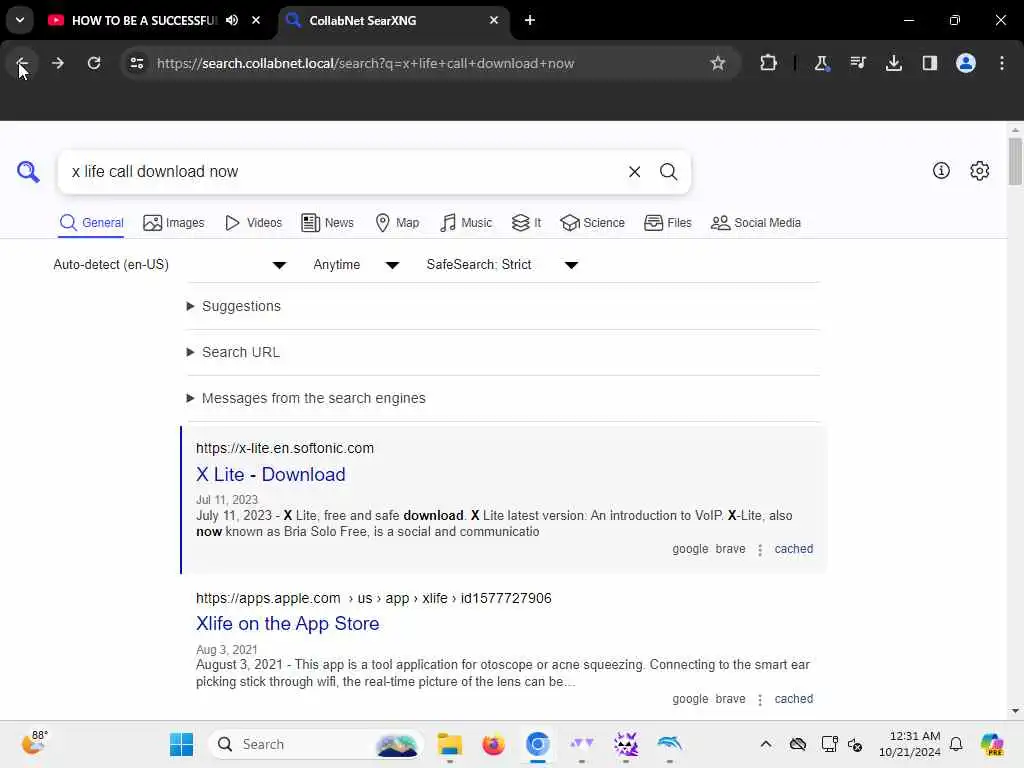Switch to Science search category
Screen dimensions: 1024x768
tap(592, 223)
